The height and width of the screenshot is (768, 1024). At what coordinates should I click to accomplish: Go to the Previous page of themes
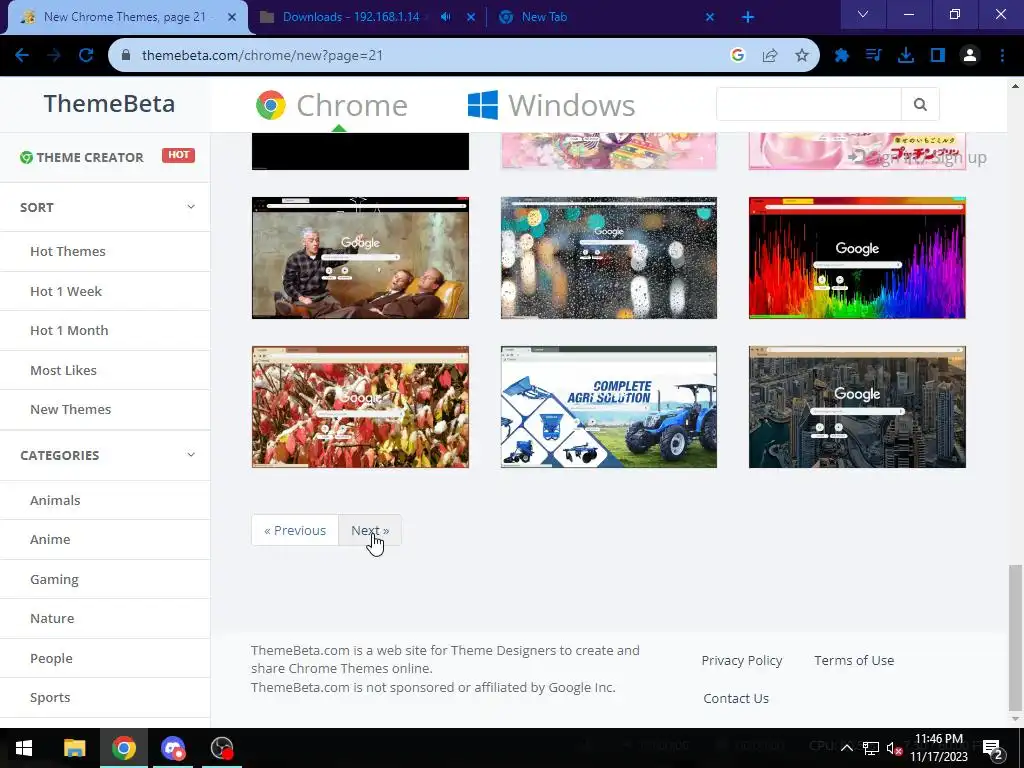[295, 530]
